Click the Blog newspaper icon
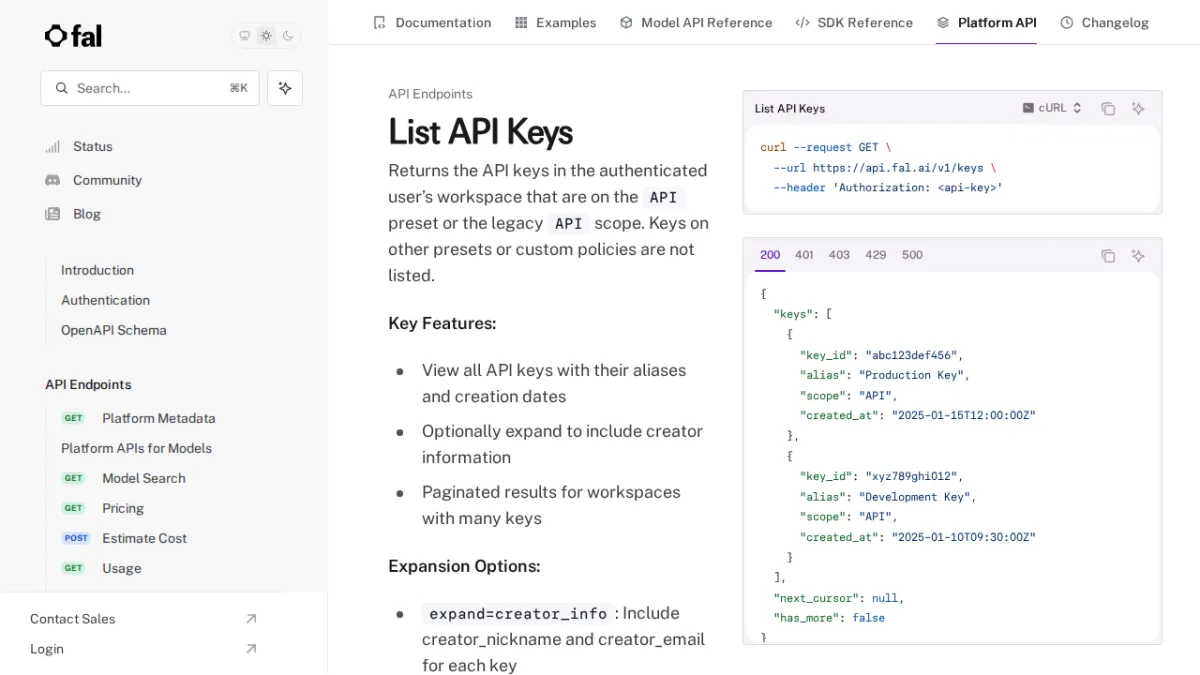 [x=53, y=214]
